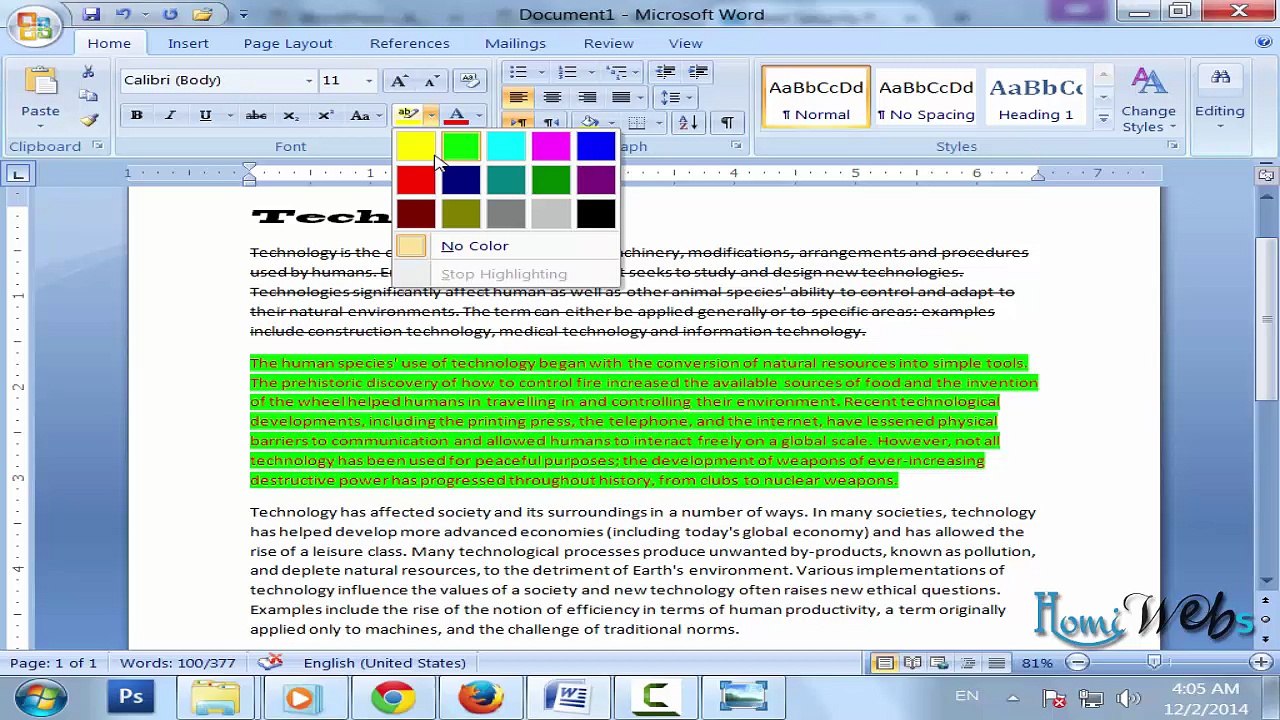Image resolution: width=1280 pixels, height=720 pixels.
Task: Click the Clear Formatting icon
Action: (x=469, y=80)
